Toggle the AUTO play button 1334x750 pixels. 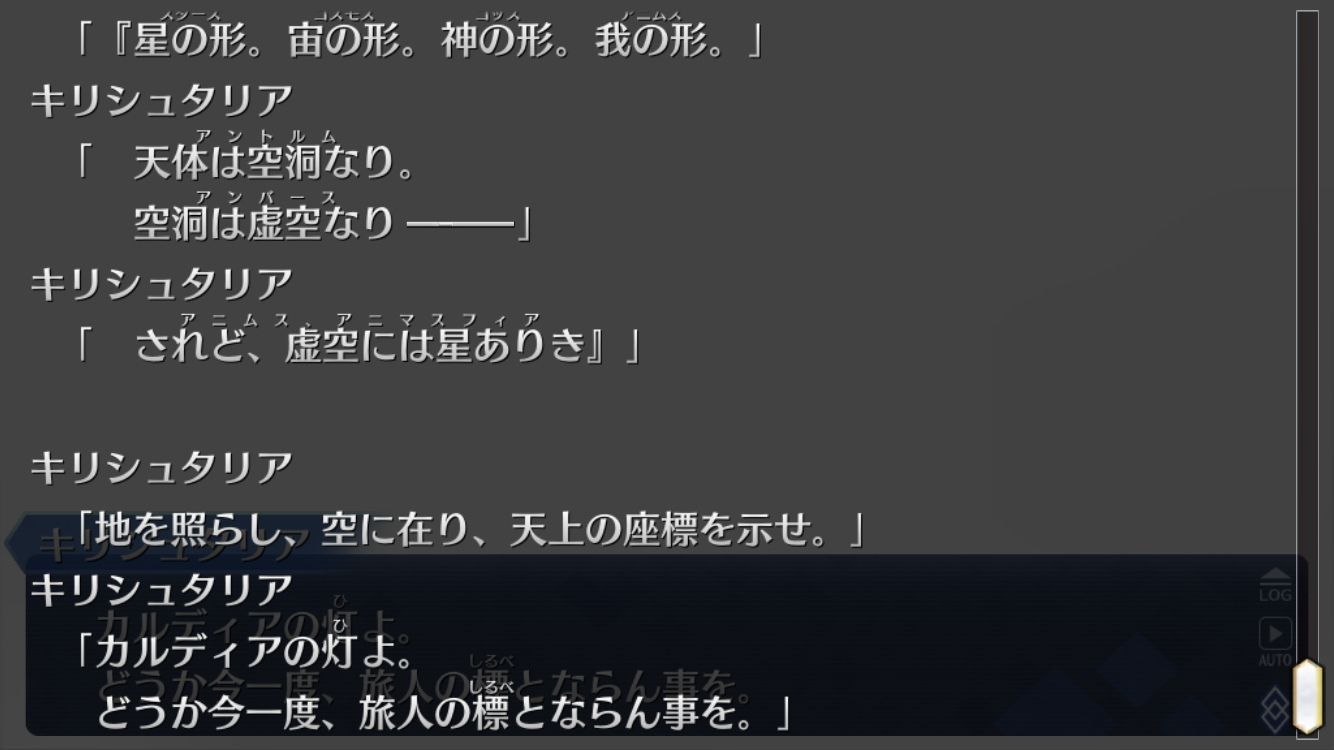coord(1275,642)
